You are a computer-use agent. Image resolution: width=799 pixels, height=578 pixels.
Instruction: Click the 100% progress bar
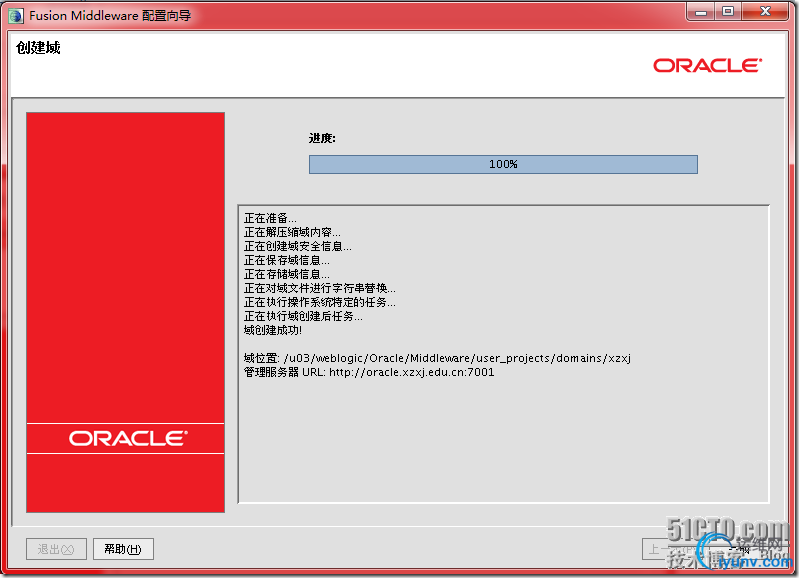pyautogui.click(x=503, y=164)
